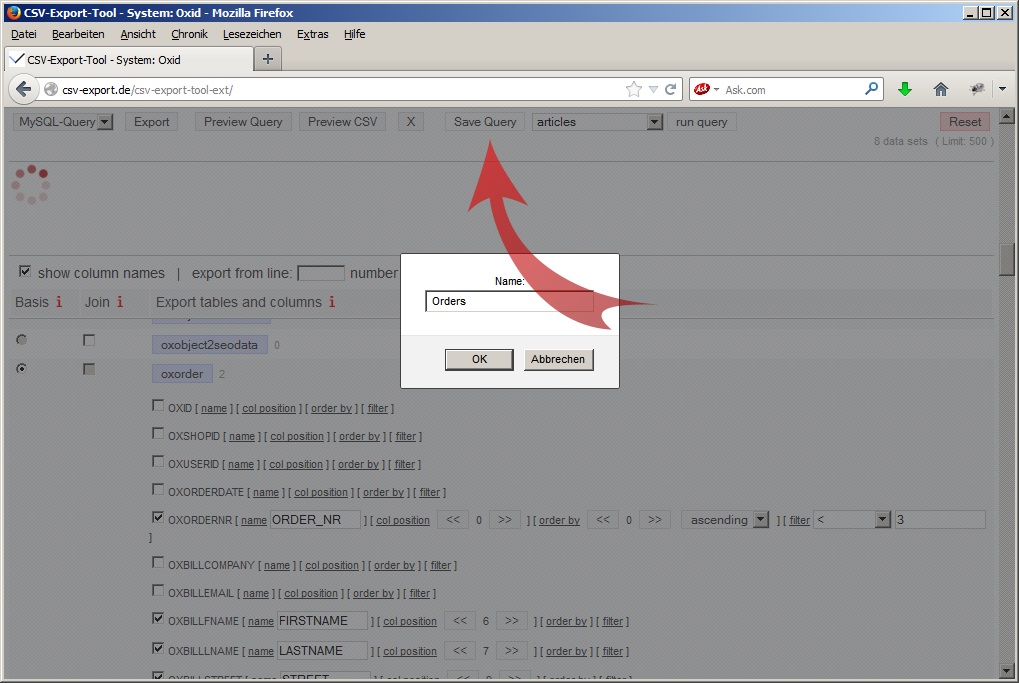Click the oxorder table label

click(x=182, y=374)
